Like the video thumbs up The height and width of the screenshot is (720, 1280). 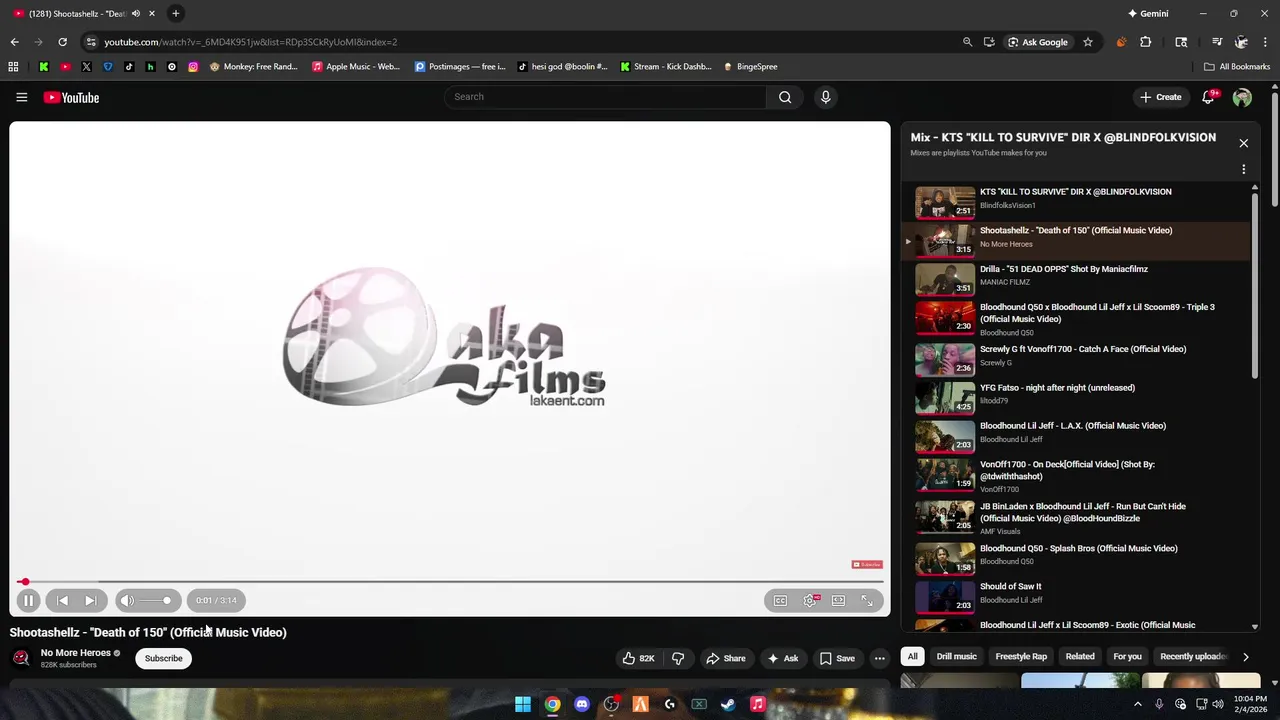point(638,658)
